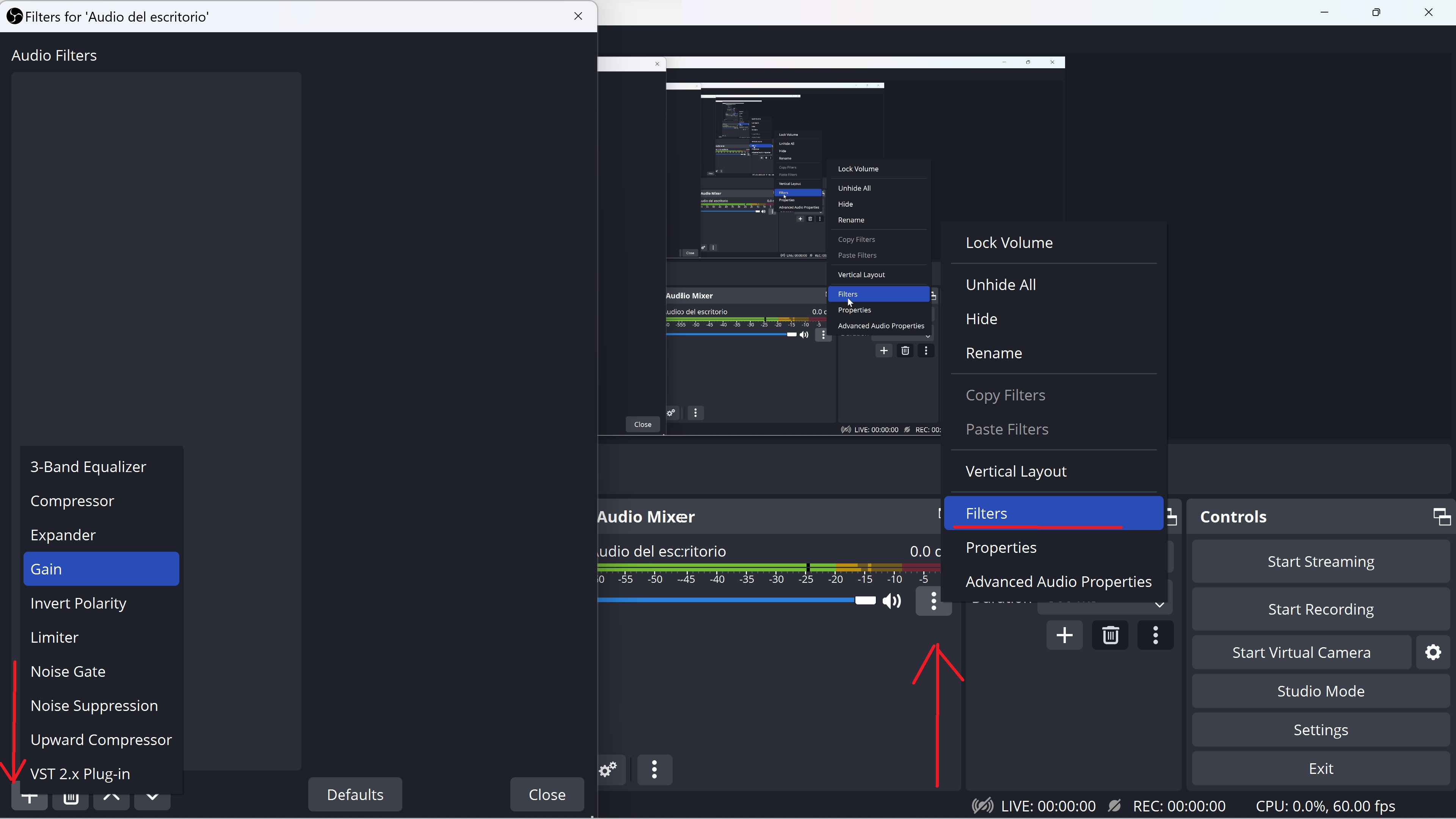Expand the transition dropdown chevron above the plus icon
1456x819 pixels.
point(1159,605)
